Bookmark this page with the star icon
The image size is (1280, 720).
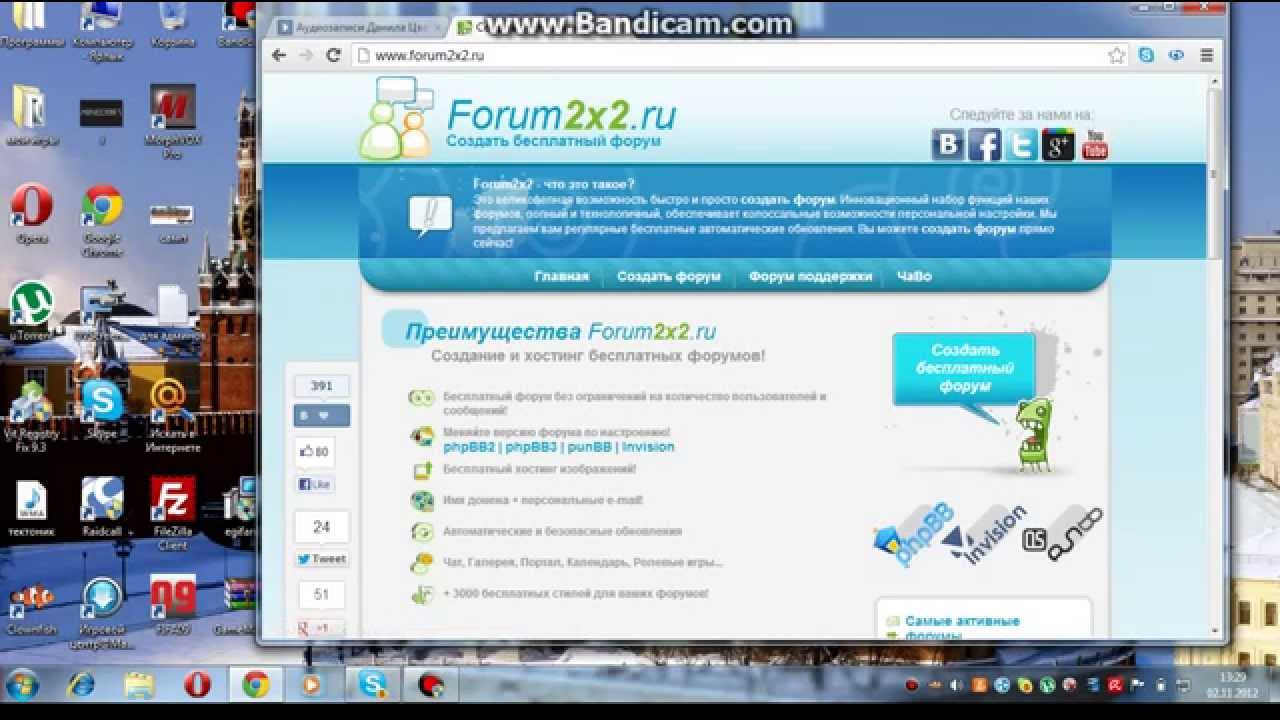point(1117,56)
